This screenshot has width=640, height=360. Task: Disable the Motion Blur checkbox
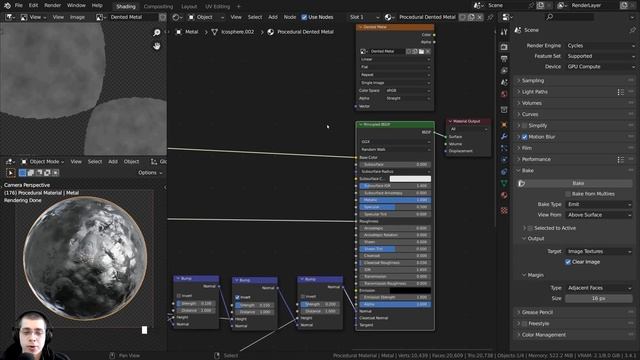[525, 137]
